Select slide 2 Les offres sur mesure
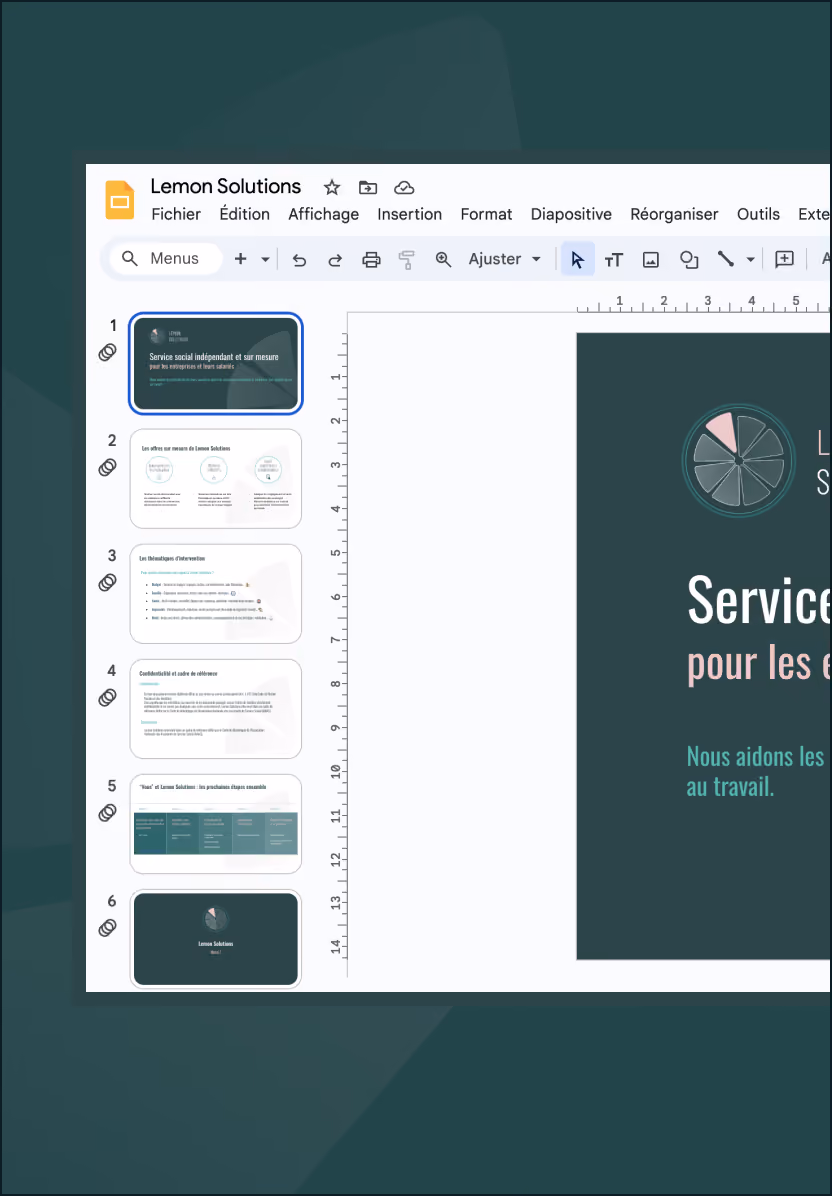This screenshot has width=832, height=1196. (x=216, y=479)
